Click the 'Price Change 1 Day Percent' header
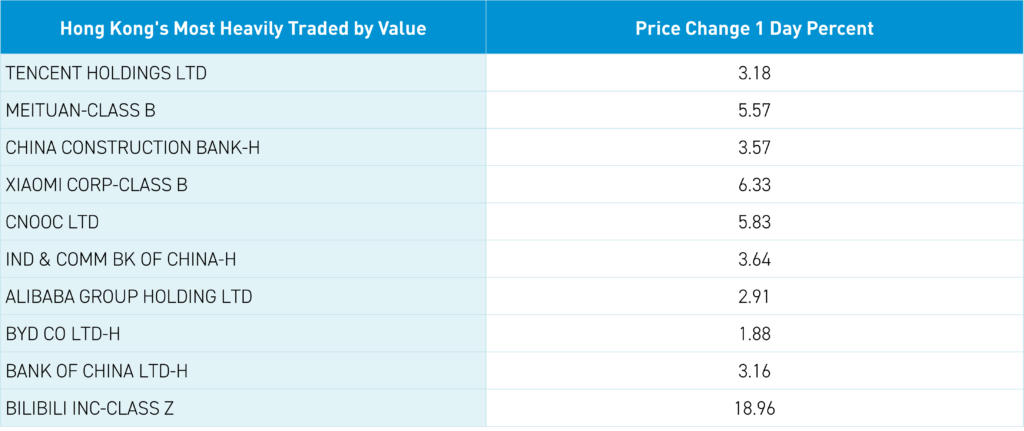 [x=754, y=28]
